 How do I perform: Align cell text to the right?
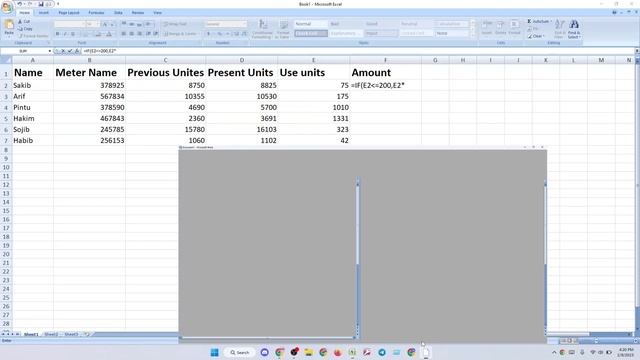[x=139, y=34]
